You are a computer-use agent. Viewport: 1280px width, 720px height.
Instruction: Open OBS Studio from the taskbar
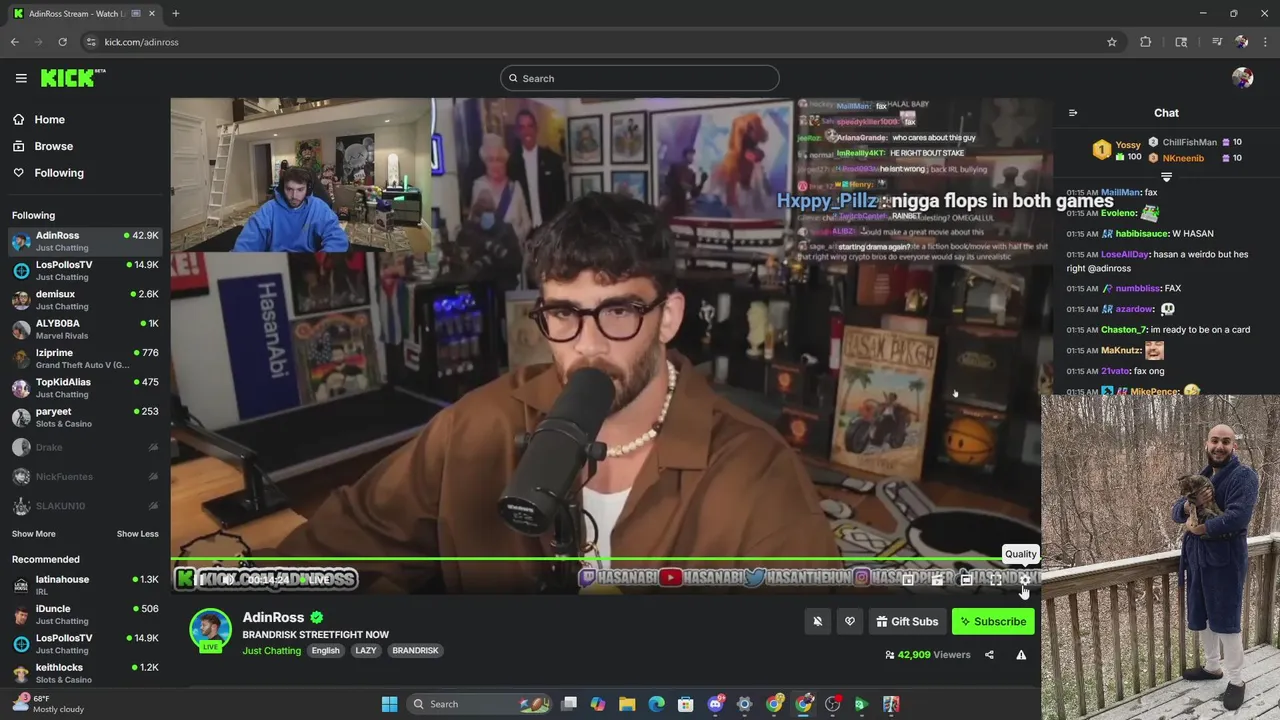click(832, 704)
